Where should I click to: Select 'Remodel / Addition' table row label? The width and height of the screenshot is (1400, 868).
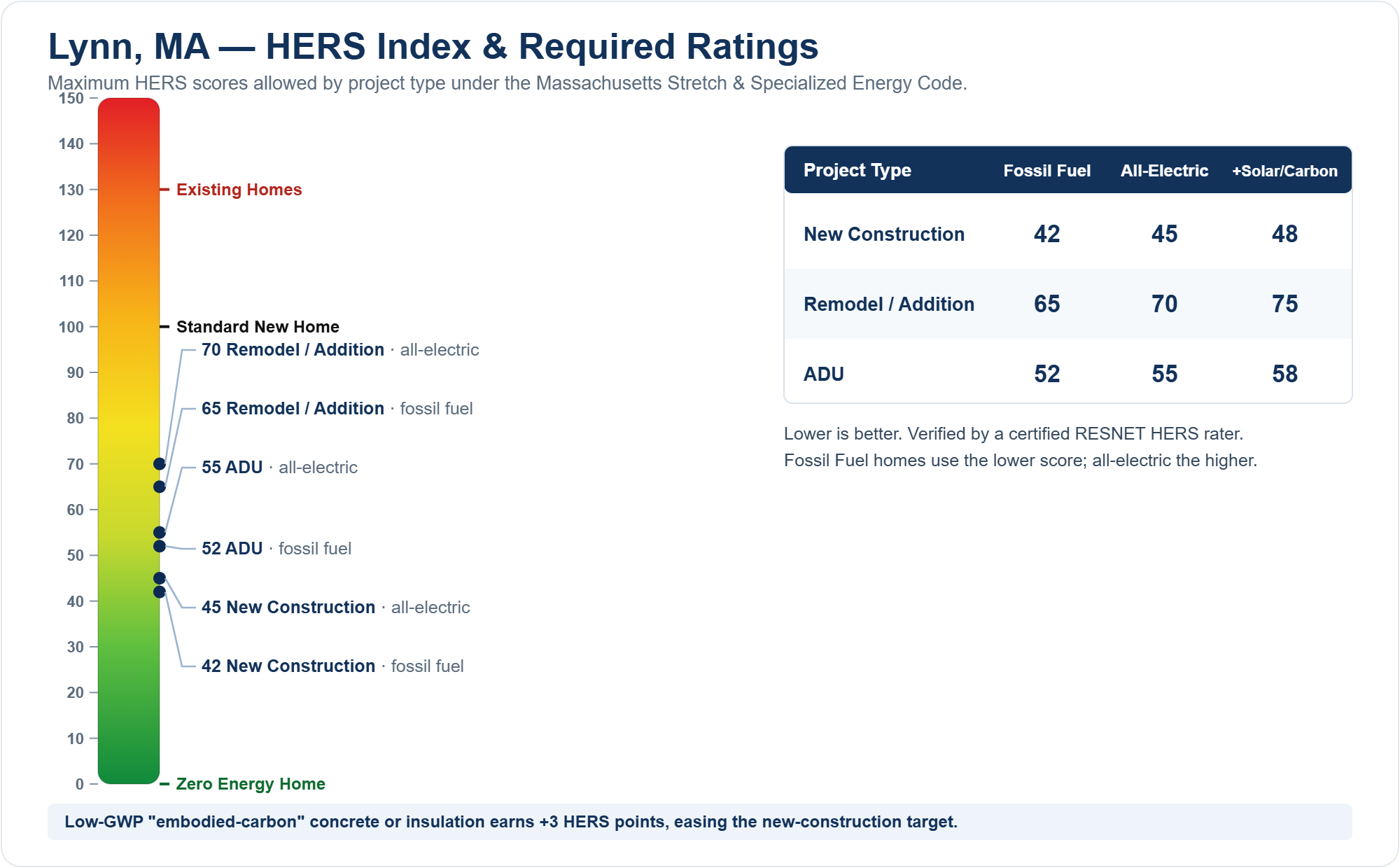(889, 304)
